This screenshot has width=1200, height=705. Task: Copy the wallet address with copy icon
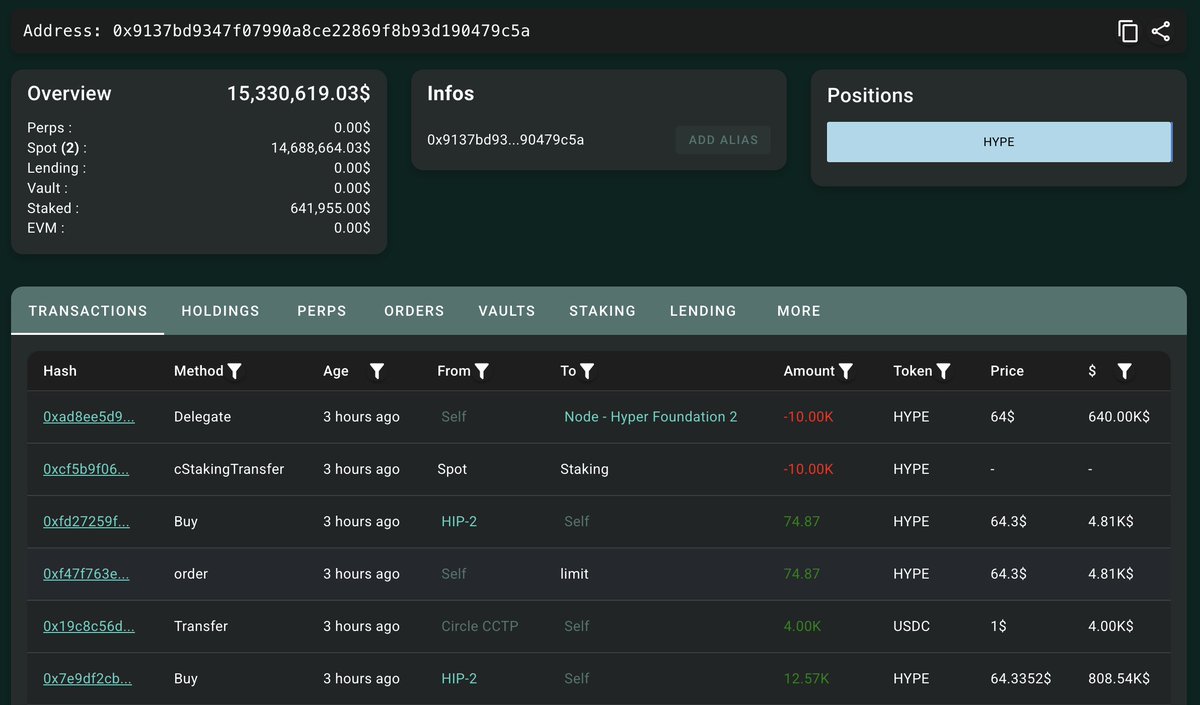1128,31
